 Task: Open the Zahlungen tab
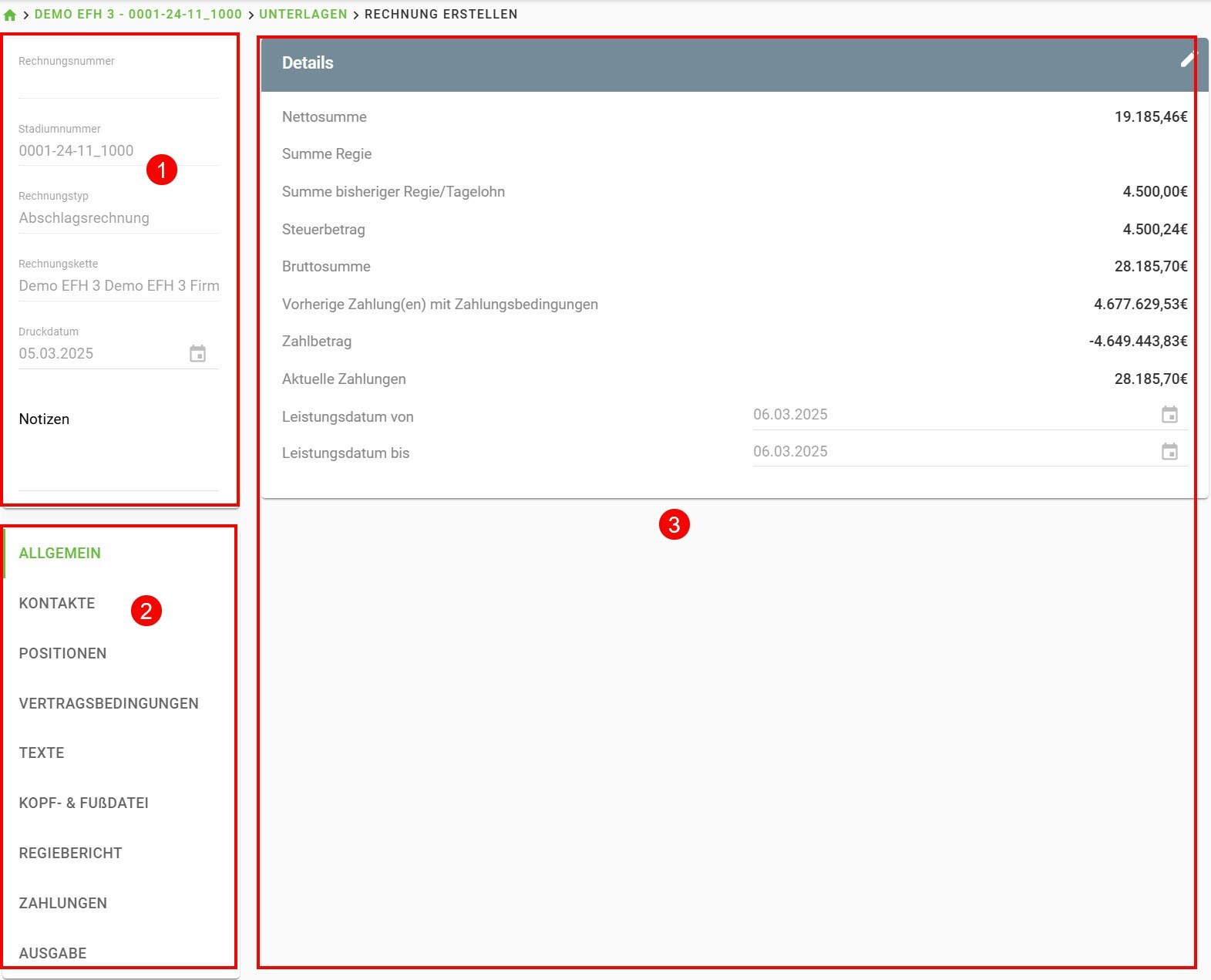click(x=63, y=903)
